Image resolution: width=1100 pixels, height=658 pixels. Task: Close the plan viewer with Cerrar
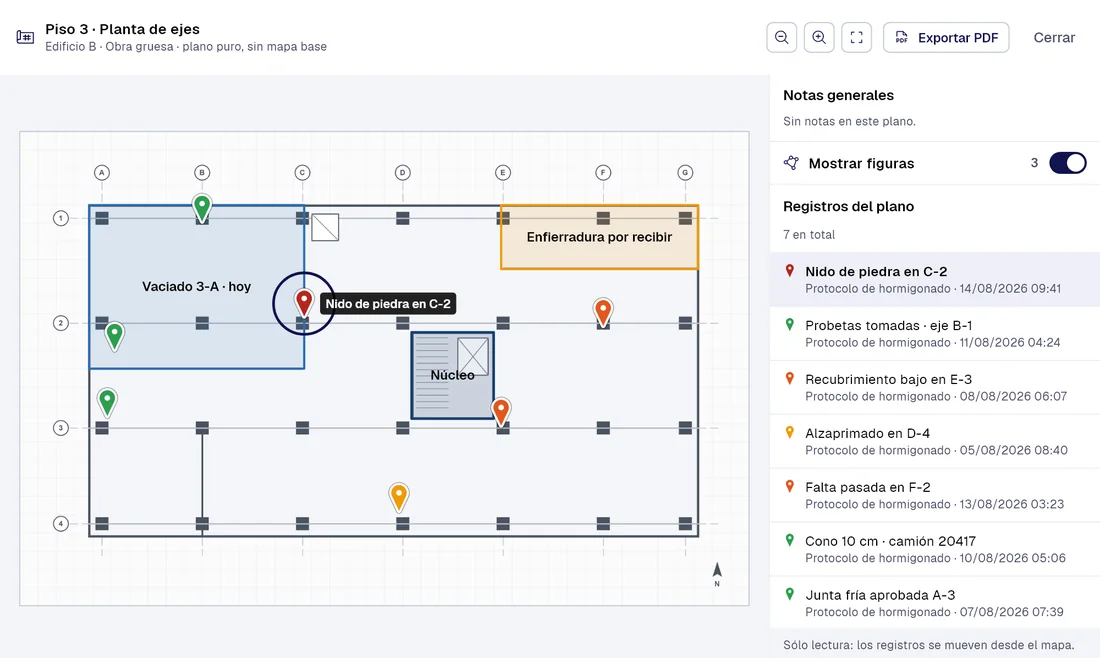pyautogui.click(x=1054, y=37)
